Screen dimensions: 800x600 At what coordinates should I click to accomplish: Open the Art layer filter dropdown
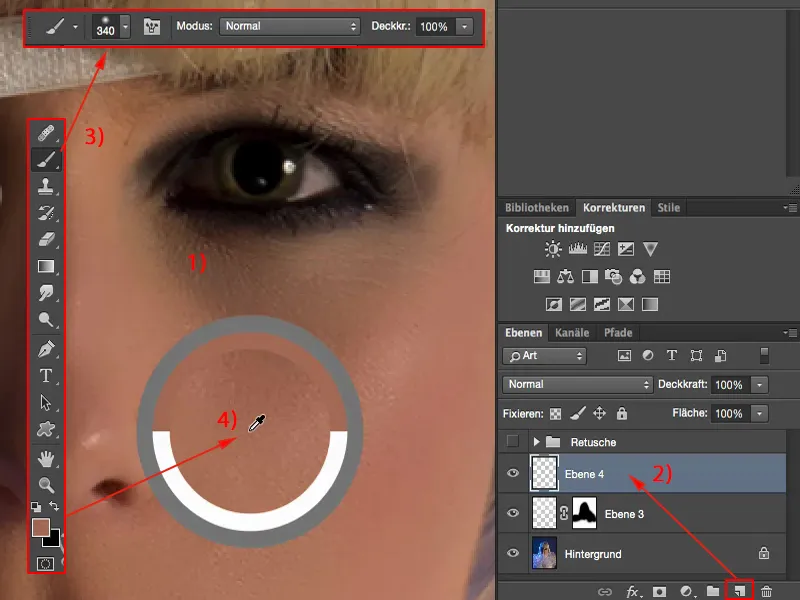pos(544,356)
